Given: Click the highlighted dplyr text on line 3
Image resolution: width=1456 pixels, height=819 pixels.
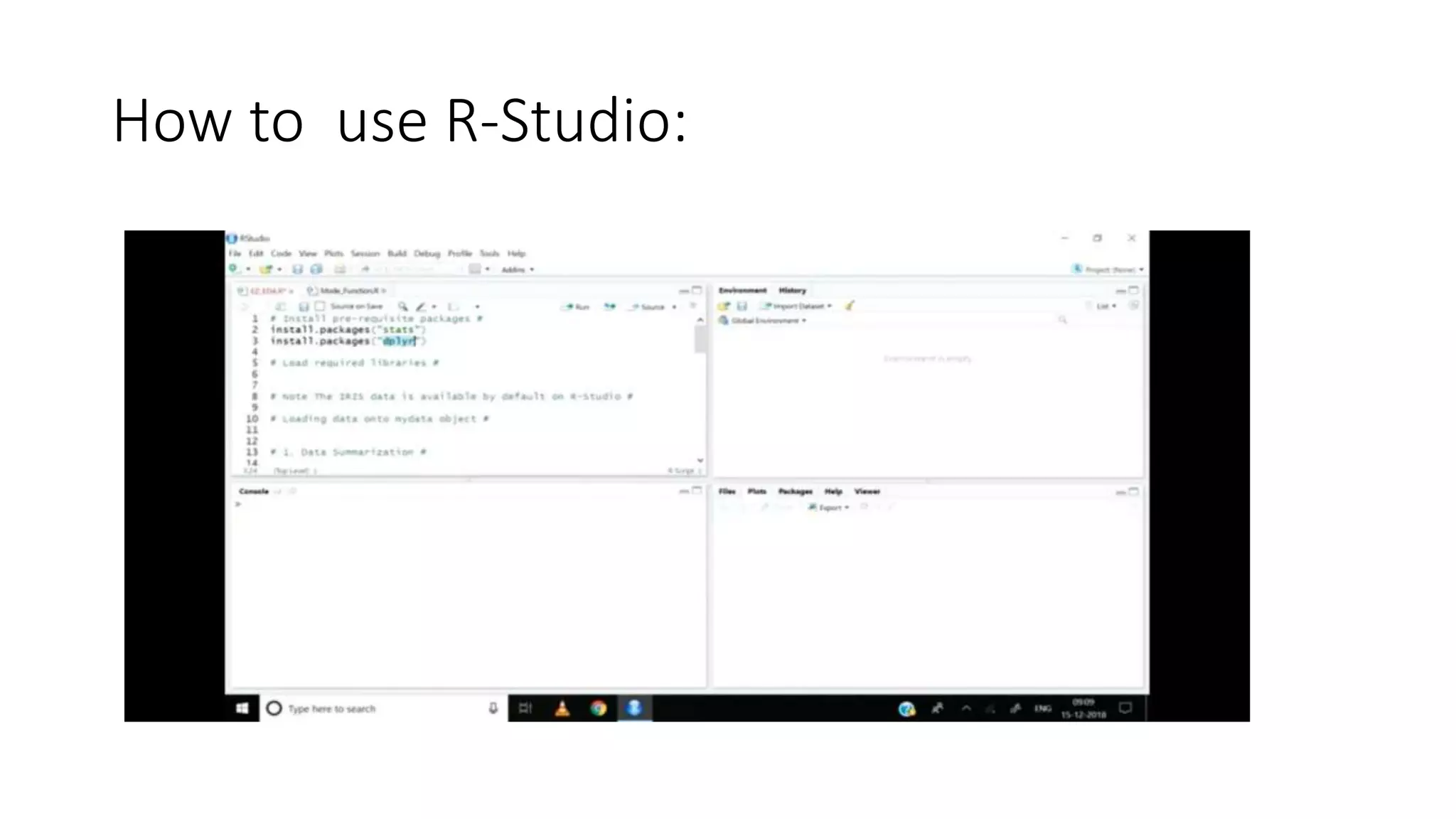Looking at the screenshot, I should (x=399, y=341).
